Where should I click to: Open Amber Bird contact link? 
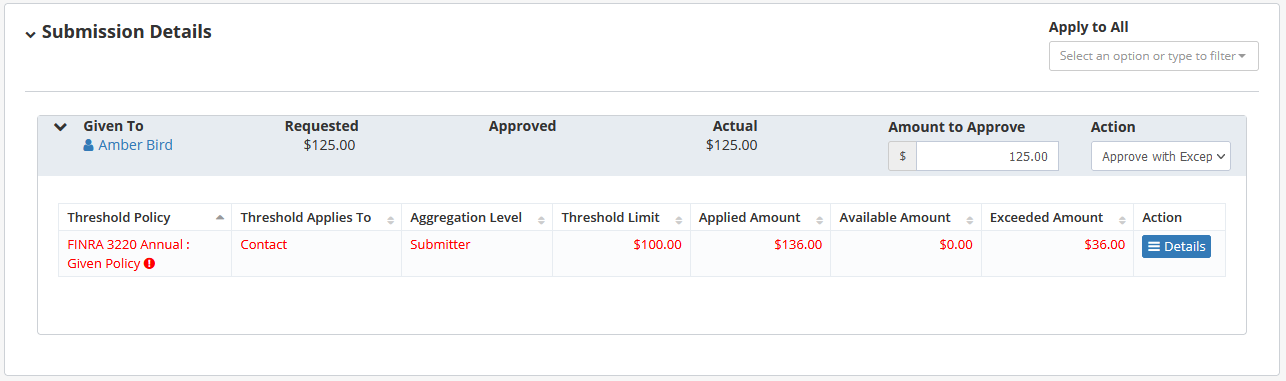[135, 145]
